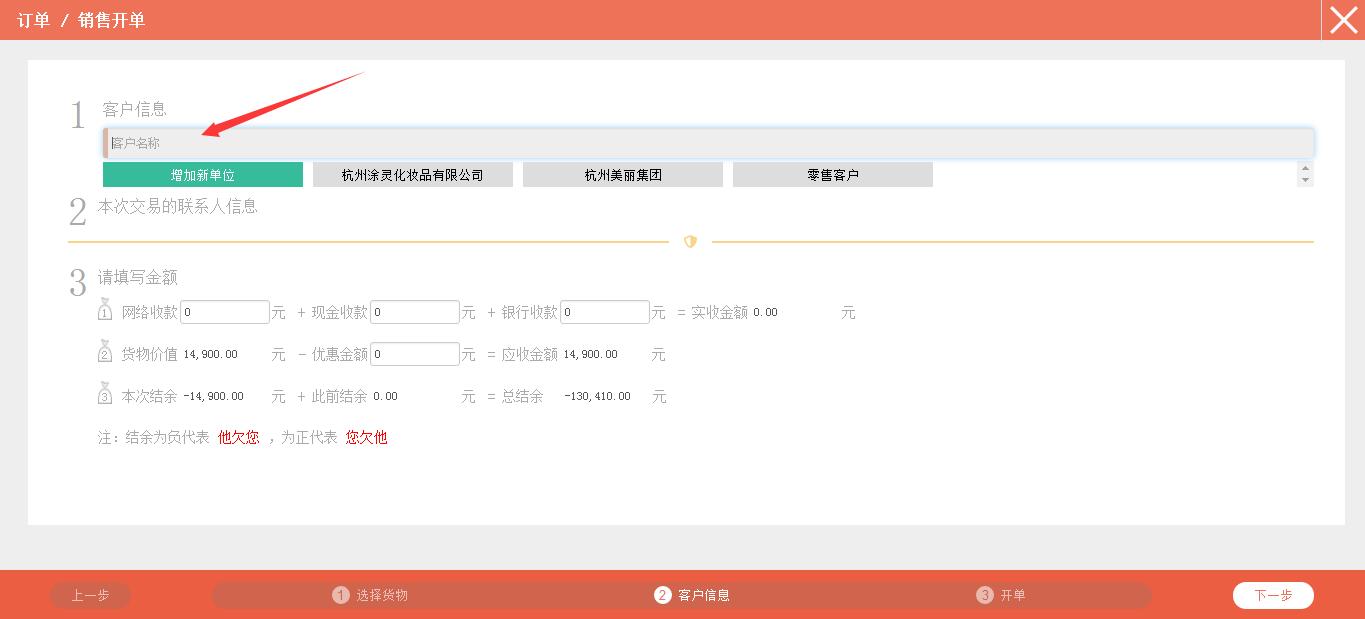Click the 增加新单位 green button
This screenshot has width=1365, height=619.
pyautogui.click(x=203, y=173)
